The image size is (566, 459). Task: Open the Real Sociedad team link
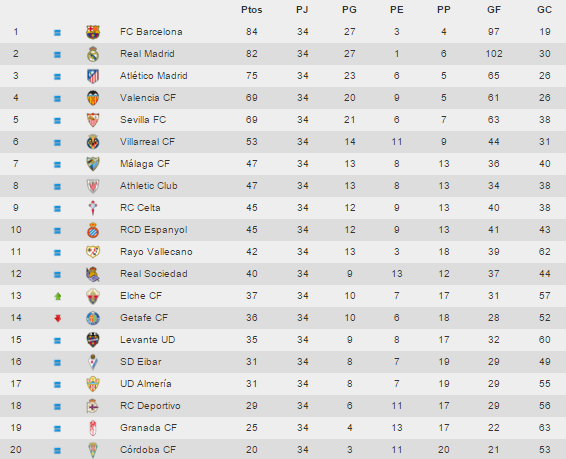tap(154, 274)
